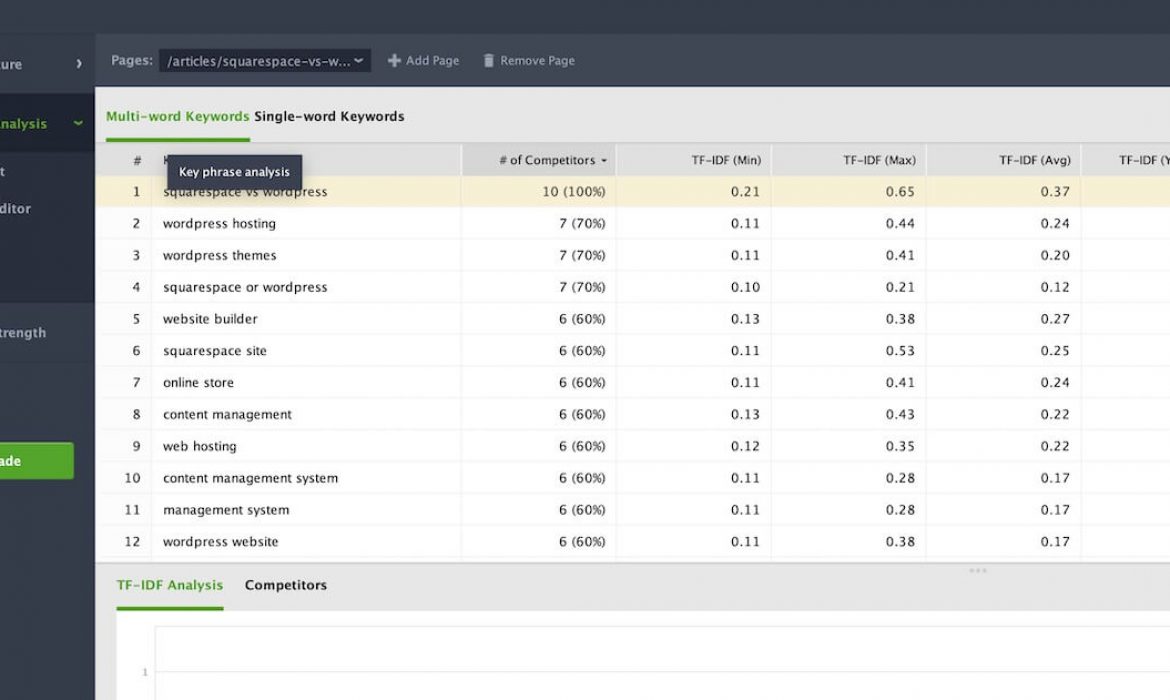The width and height of the screenshot is (1170, 700).
Task: Click the green button in the sidebar
Action: 37,460
